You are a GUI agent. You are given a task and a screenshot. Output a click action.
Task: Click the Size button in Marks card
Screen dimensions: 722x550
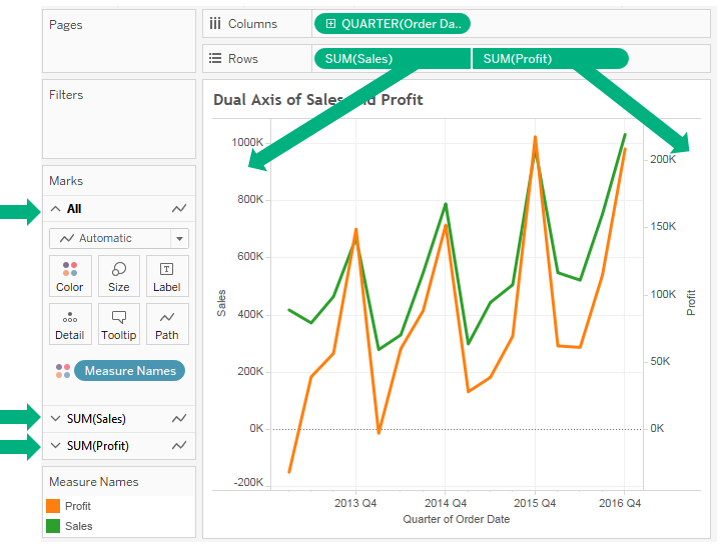click(119, 276)
